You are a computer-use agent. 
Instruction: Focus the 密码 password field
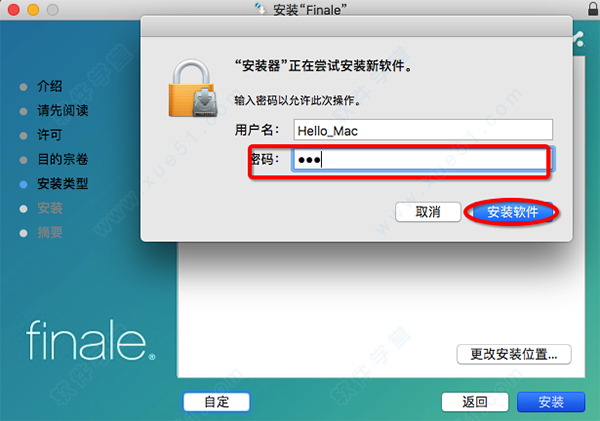click(x=421, y=160)
